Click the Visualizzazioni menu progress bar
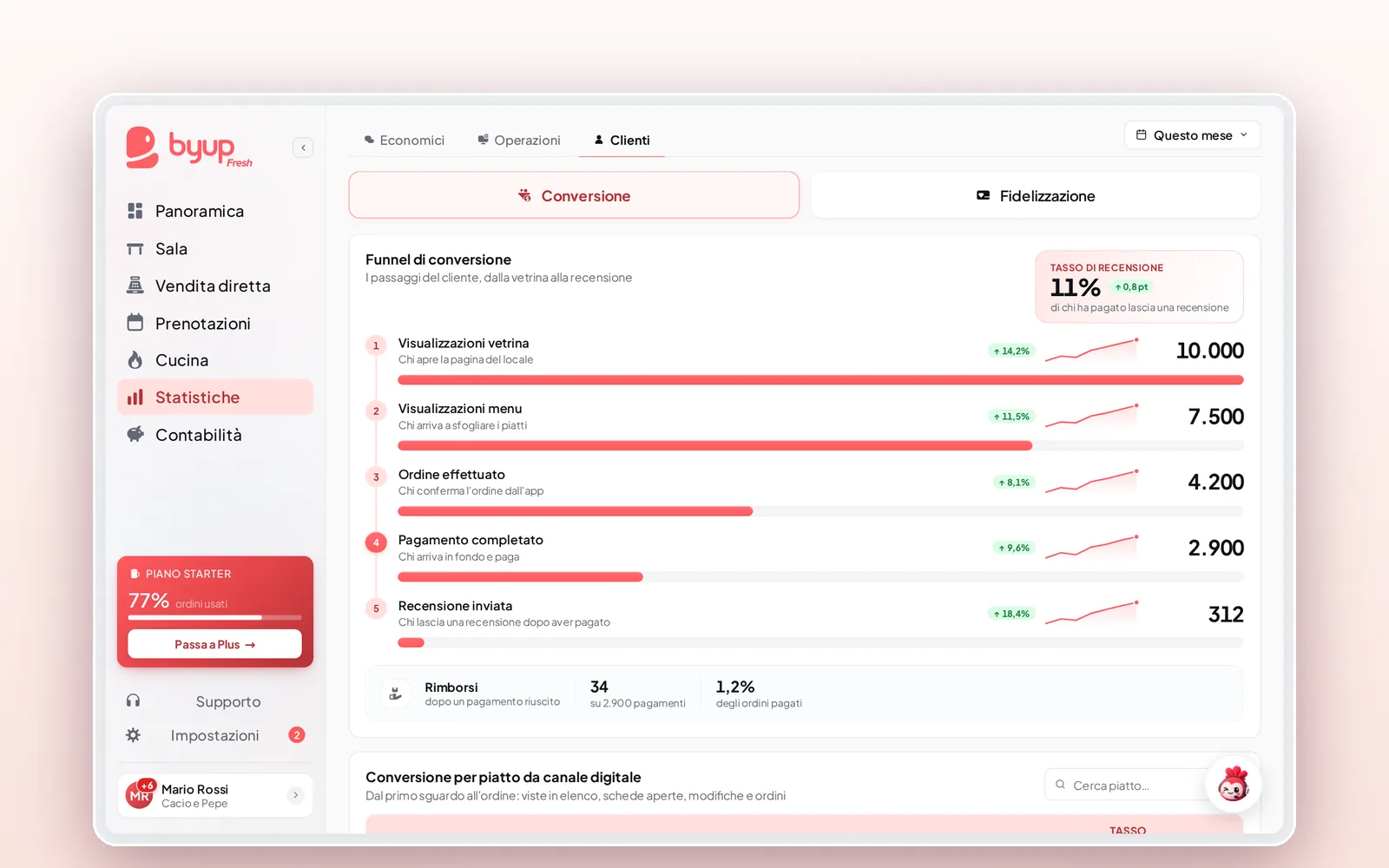The height and width of the screenshot is (868, 1389). [820, 445]
